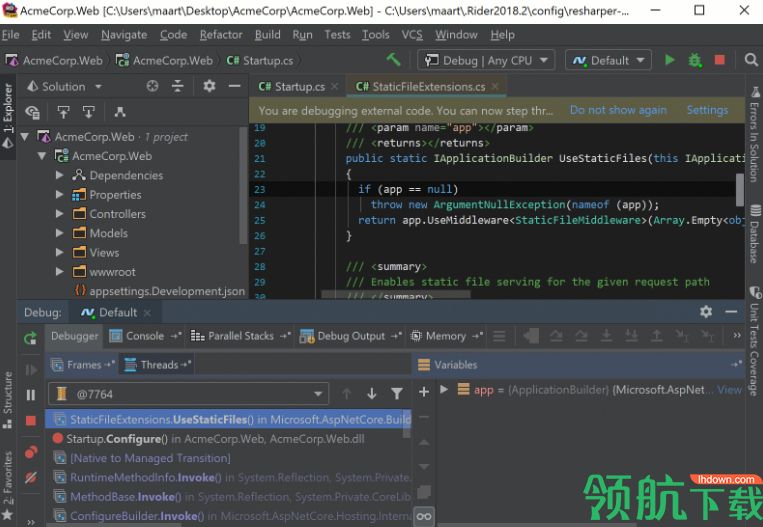Pause the program in debug sidebar

coord(31,395)
